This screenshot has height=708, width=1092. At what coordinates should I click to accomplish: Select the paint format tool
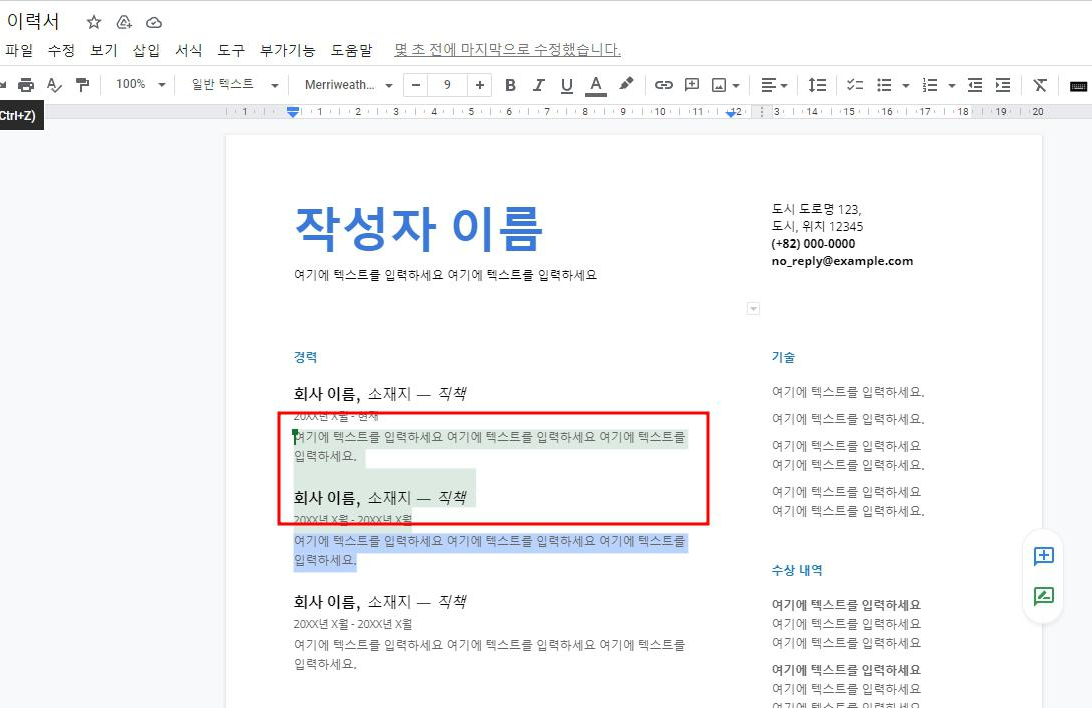82,85
